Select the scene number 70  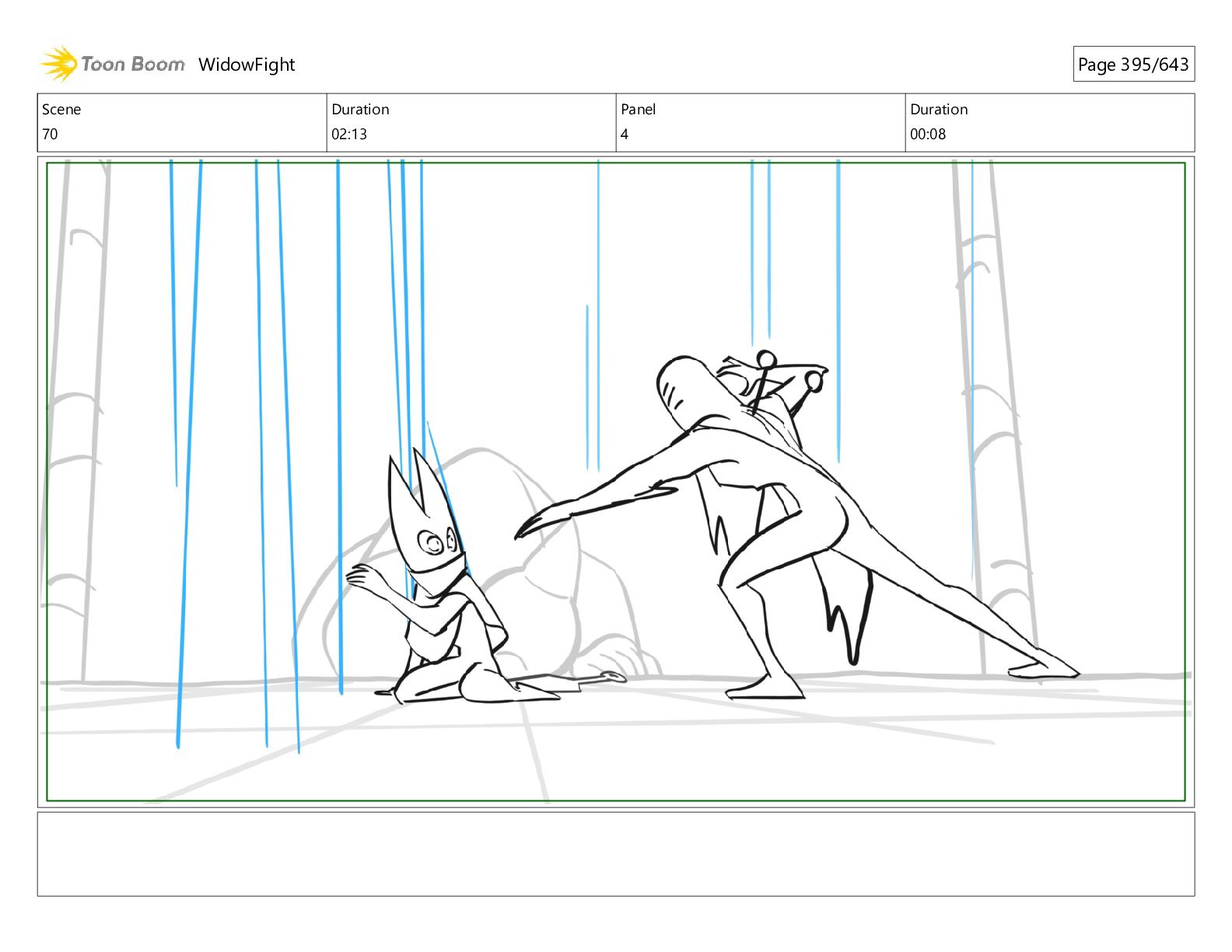(x=50, y=134)
